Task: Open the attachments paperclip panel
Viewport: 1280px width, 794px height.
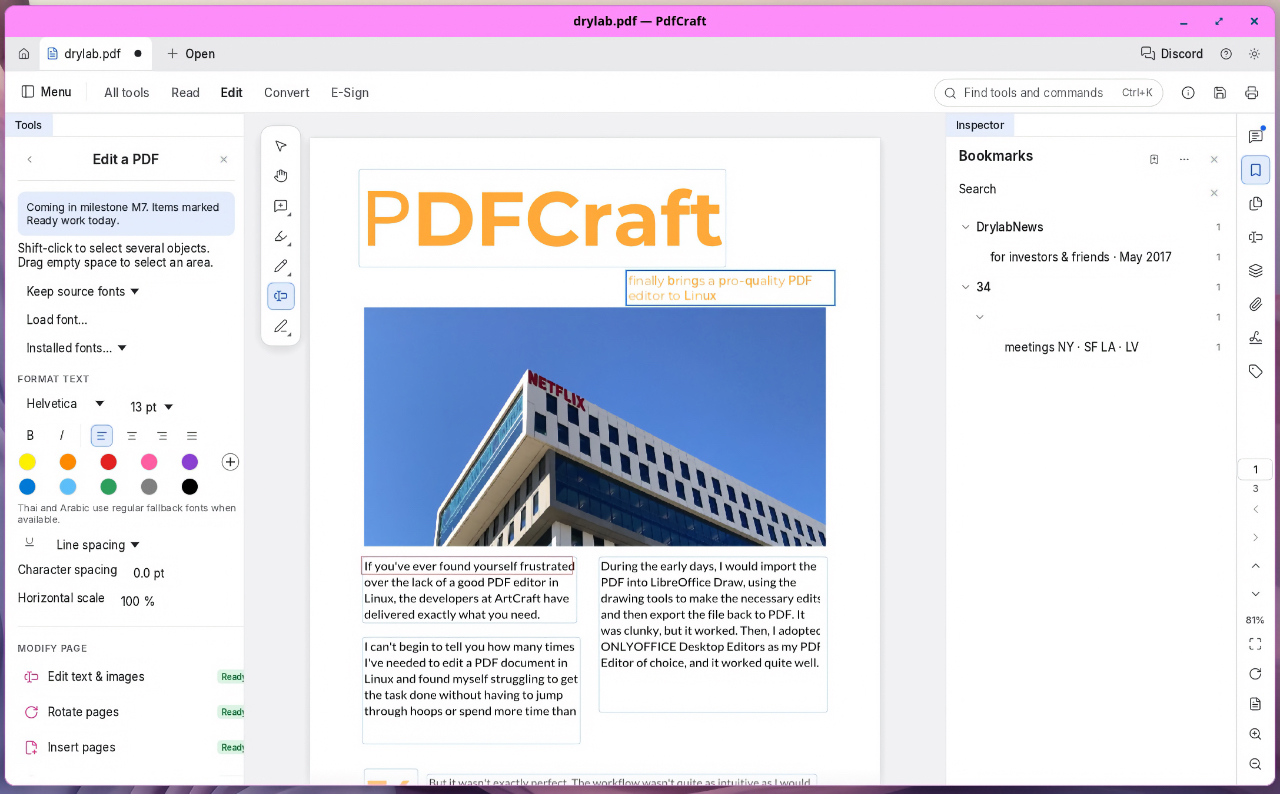Action: click(x=1256, y=304)
